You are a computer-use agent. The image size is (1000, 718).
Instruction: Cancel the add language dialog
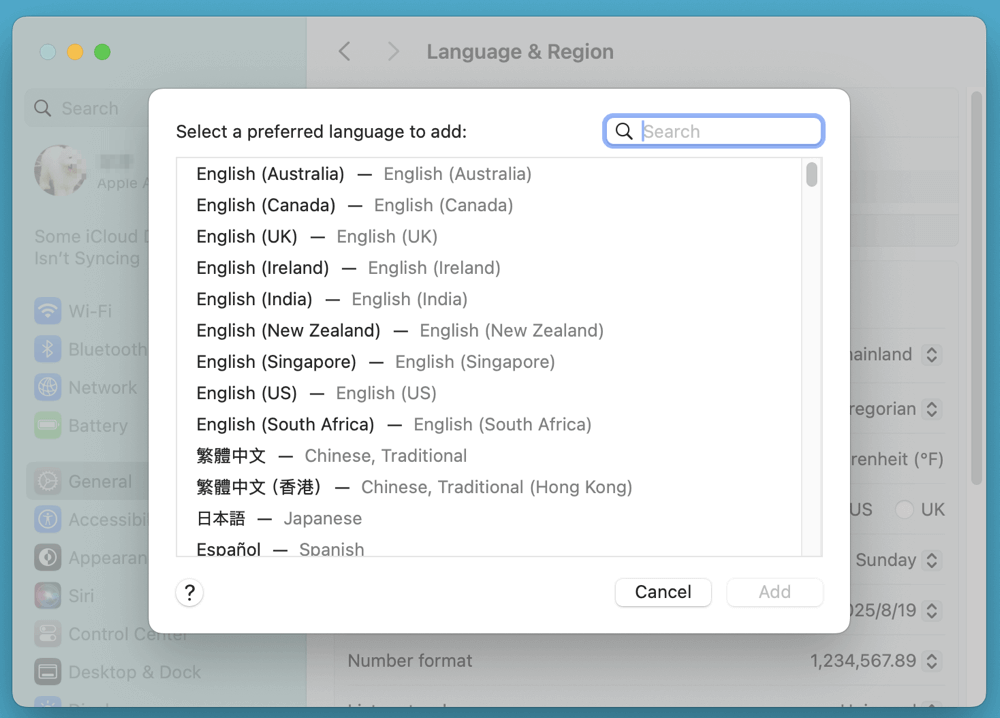tap(662, 592)
